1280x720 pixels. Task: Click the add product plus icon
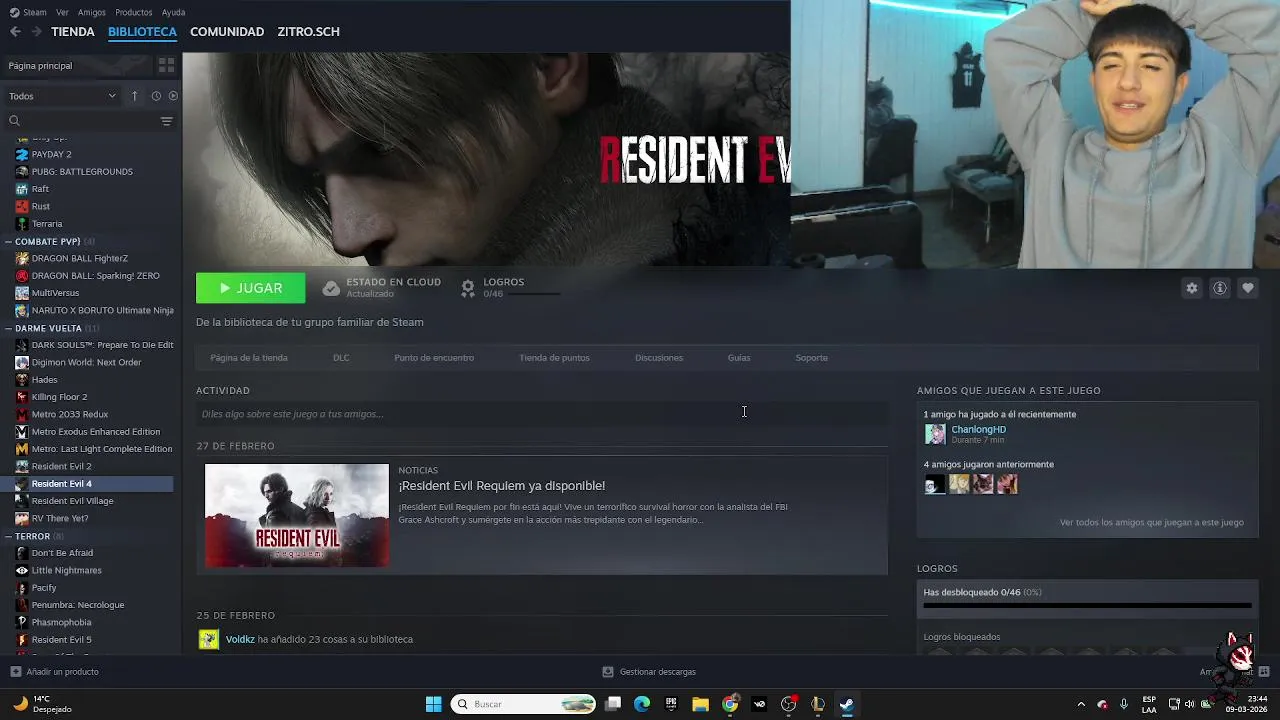tap(15, 672)
